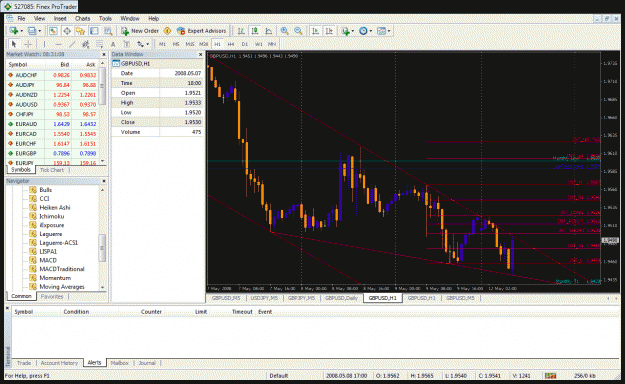The height and width of the screenshot is (384, 625).
Task: Open the Journal terminal tab
Action: 147,363
